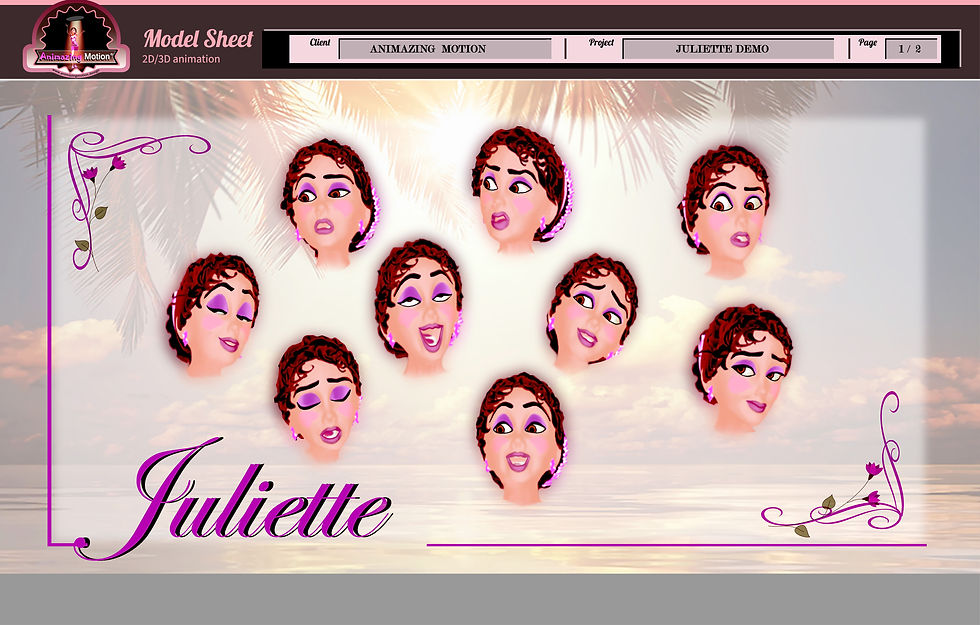Viewport: 980px width, 625px height.
Task: Click the 'Project' label in the header
Action: (x=601, y=42)
